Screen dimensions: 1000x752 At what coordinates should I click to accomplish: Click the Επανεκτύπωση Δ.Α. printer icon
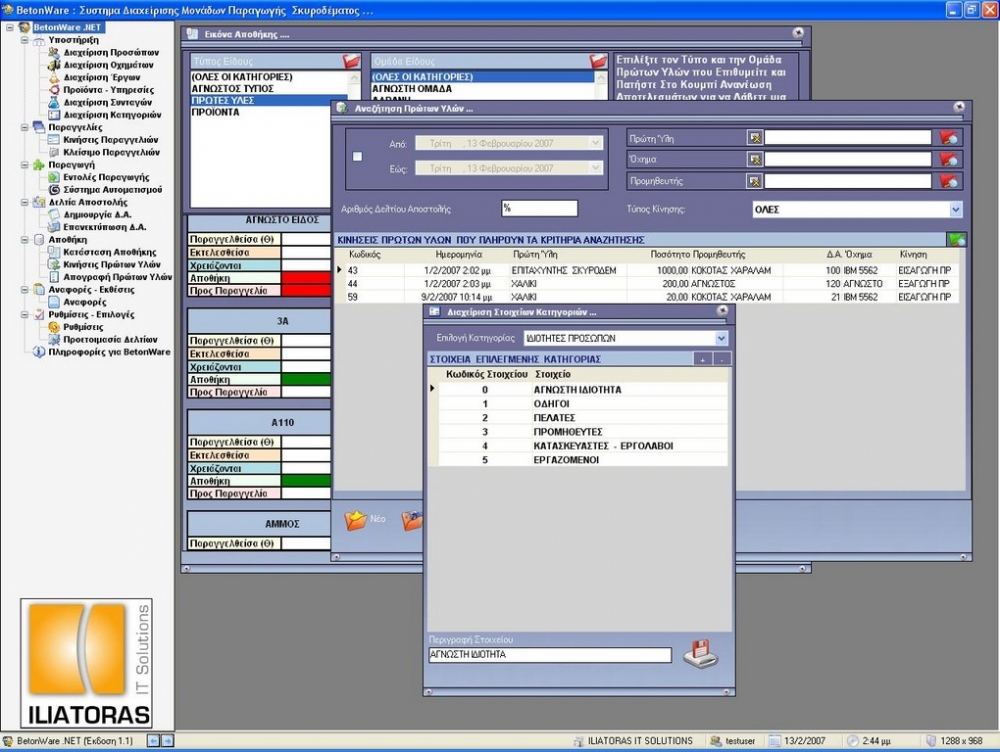tap(54, 226)
